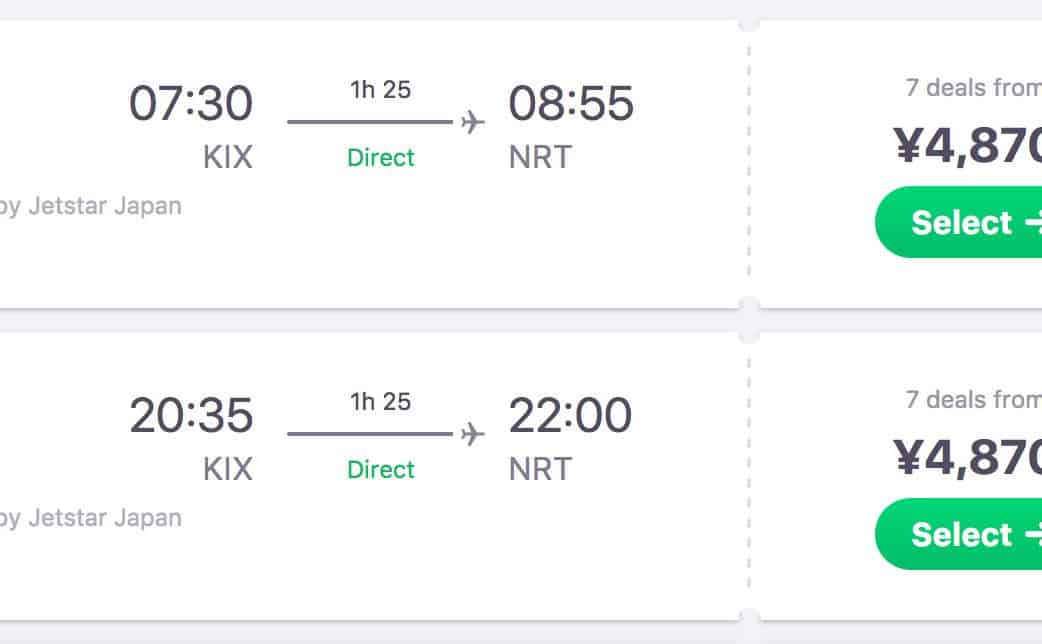Screen dimensions: 1042x644
Task: Click the airplane icon on the 07:30 flight
Action: [x=472, y=122]
